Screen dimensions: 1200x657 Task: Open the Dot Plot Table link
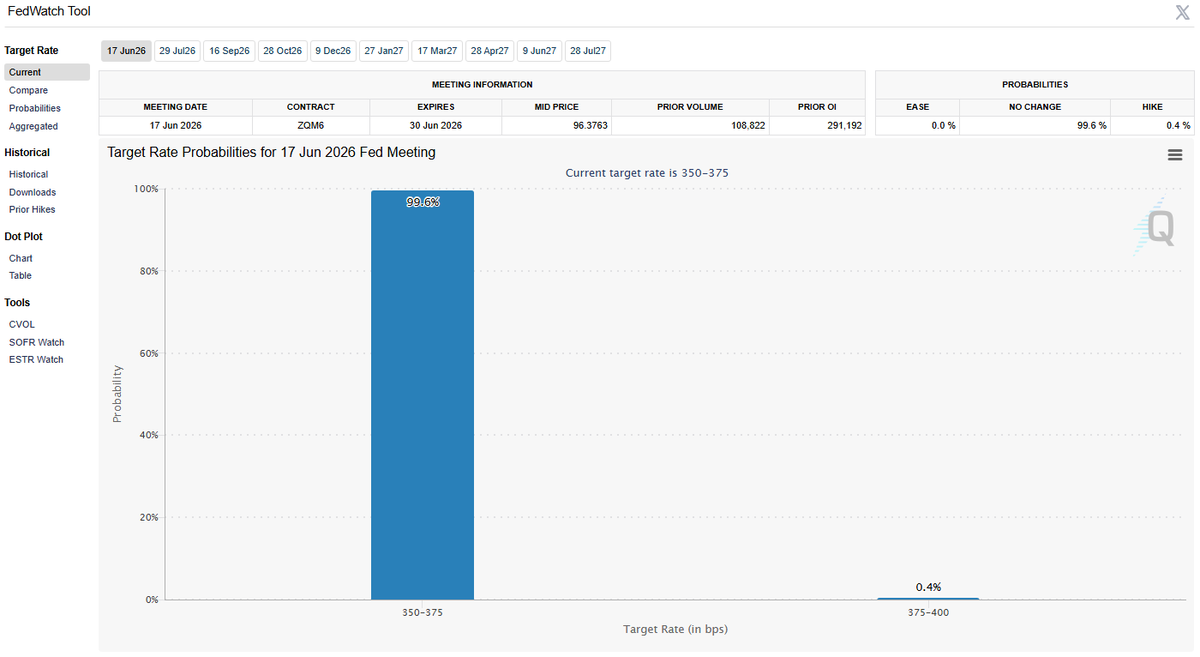(20, 275)
